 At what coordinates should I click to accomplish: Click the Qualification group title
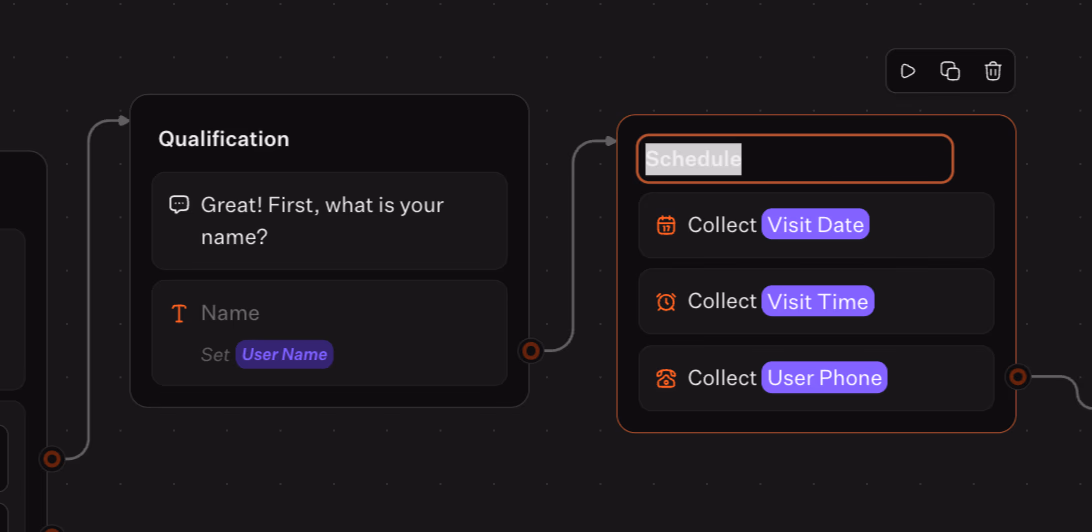224,139
